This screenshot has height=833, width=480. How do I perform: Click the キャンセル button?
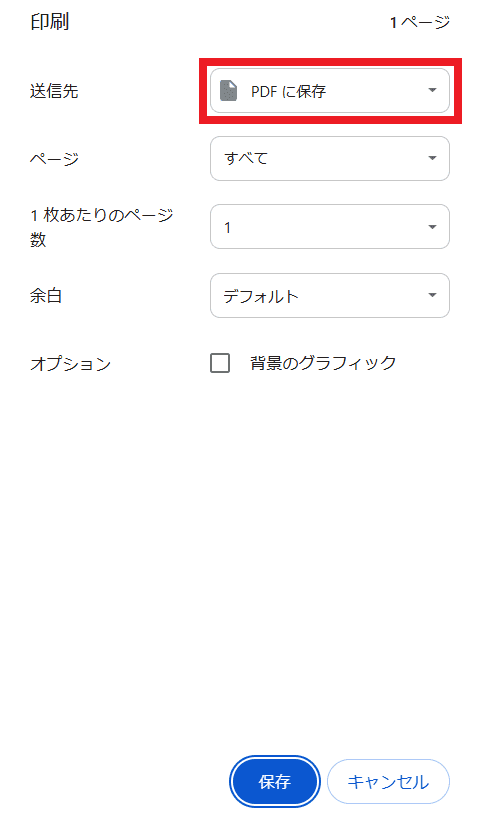point(388,781)
